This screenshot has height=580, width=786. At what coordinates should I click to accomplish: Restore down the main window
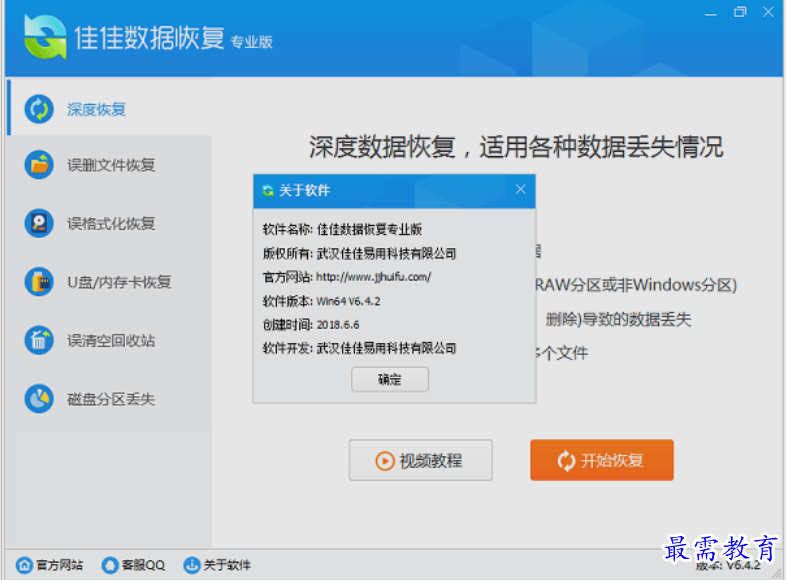(740, 12)
